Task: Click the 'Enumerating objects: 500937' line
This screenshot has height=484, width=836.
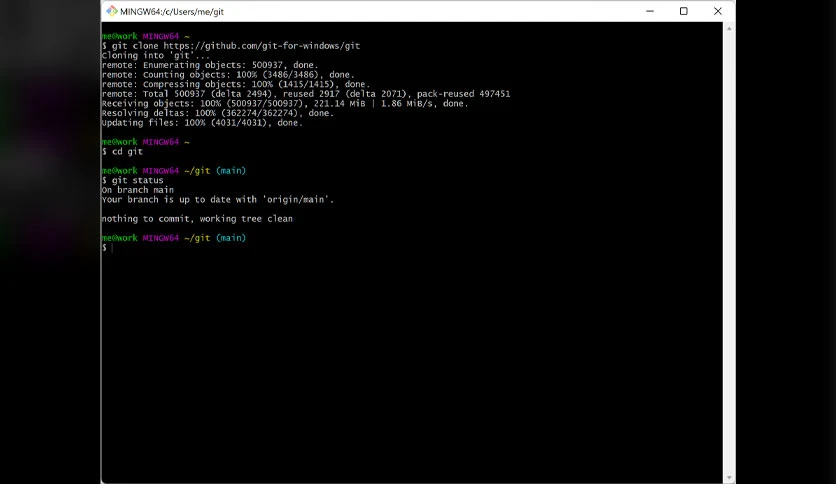Action: coord(210,65)
